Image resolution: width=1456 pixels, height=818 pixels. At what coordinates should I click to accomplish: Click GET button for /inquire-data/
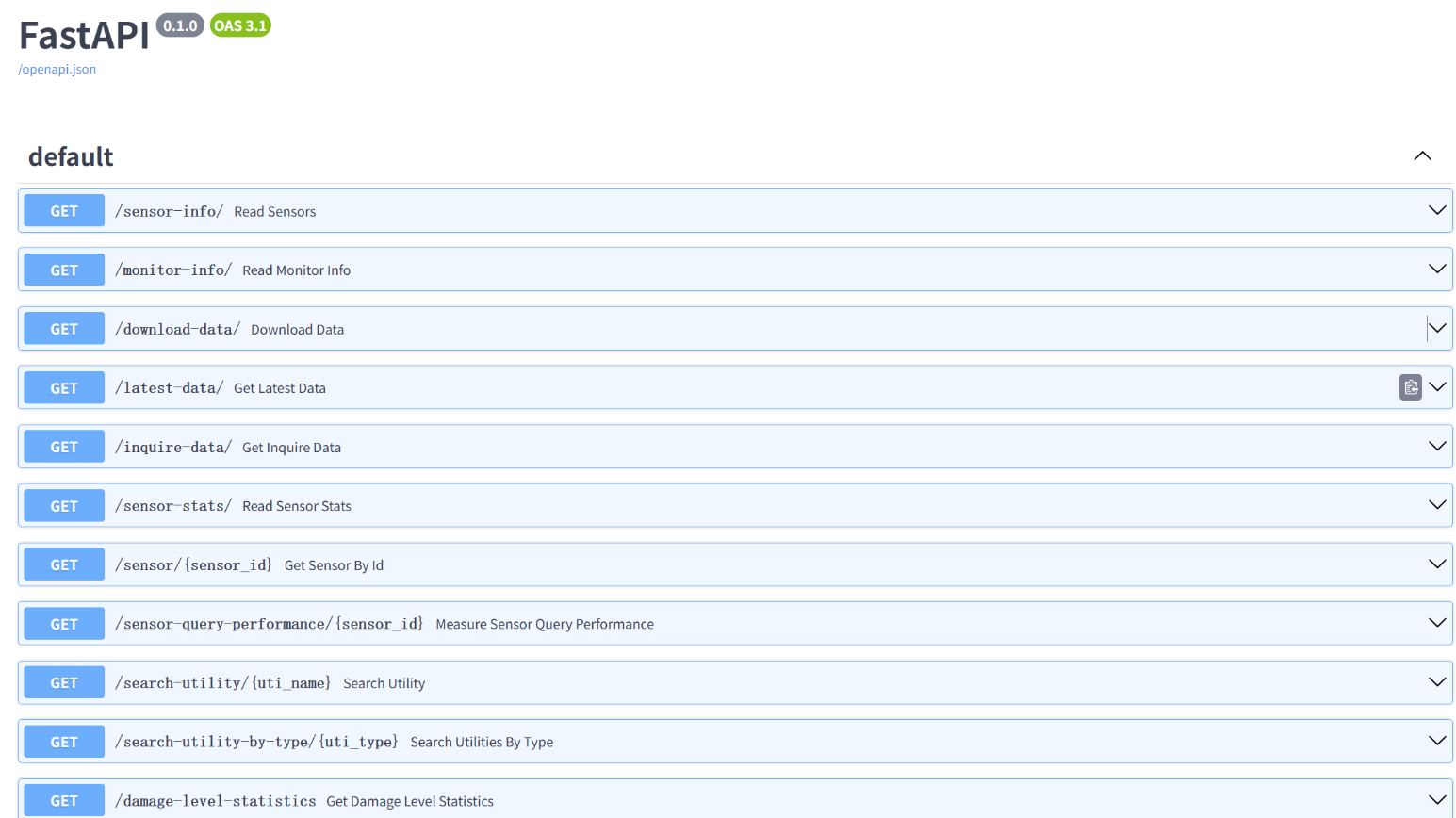click(64, 447)
